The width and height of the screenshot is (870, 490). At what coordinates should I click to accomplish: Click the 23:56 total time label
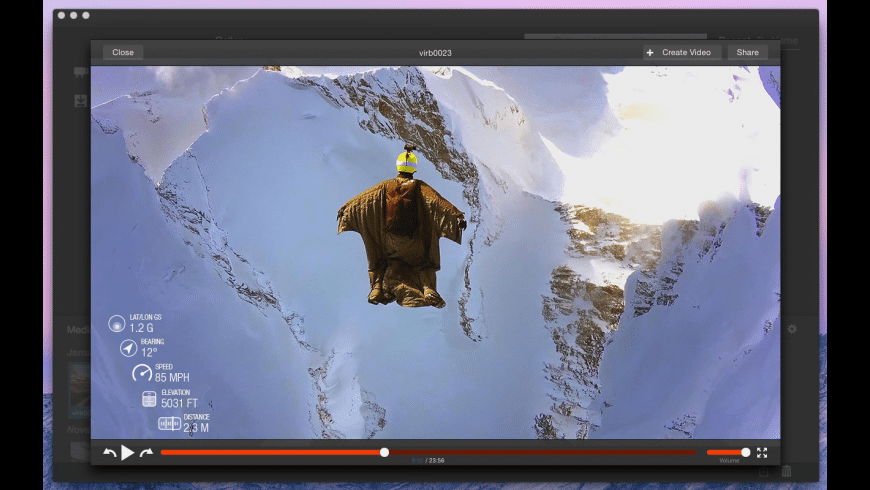point(437,461)
